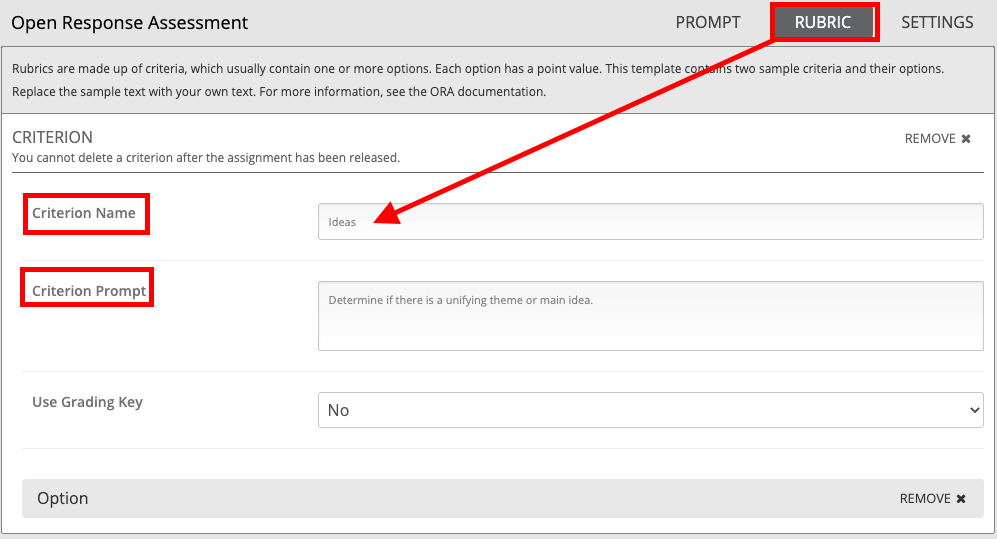Switch to the PROMPT tab
The height and width of the screenshot is (539, 997).
(x=708, y=22)
